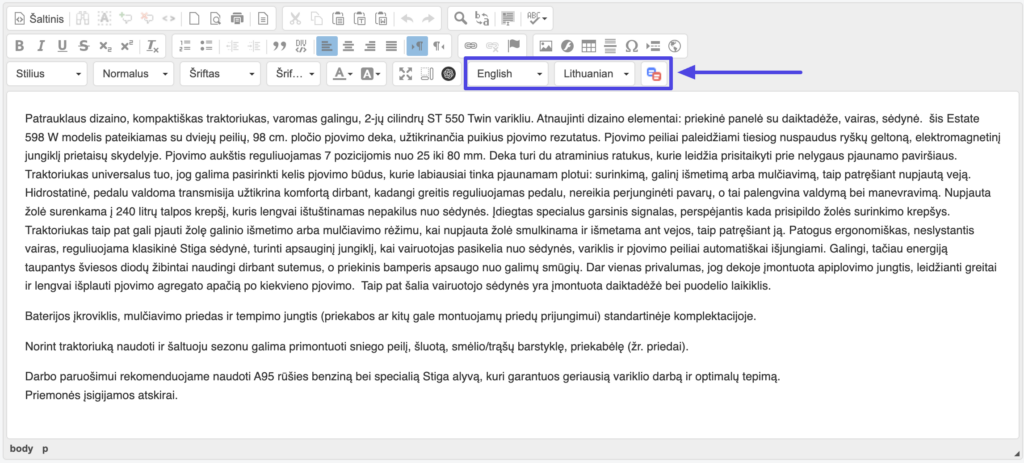The width and height of the screenshot is (1024, 463).
Task: Insert special character Omega icon
Action: click(632, 46)
